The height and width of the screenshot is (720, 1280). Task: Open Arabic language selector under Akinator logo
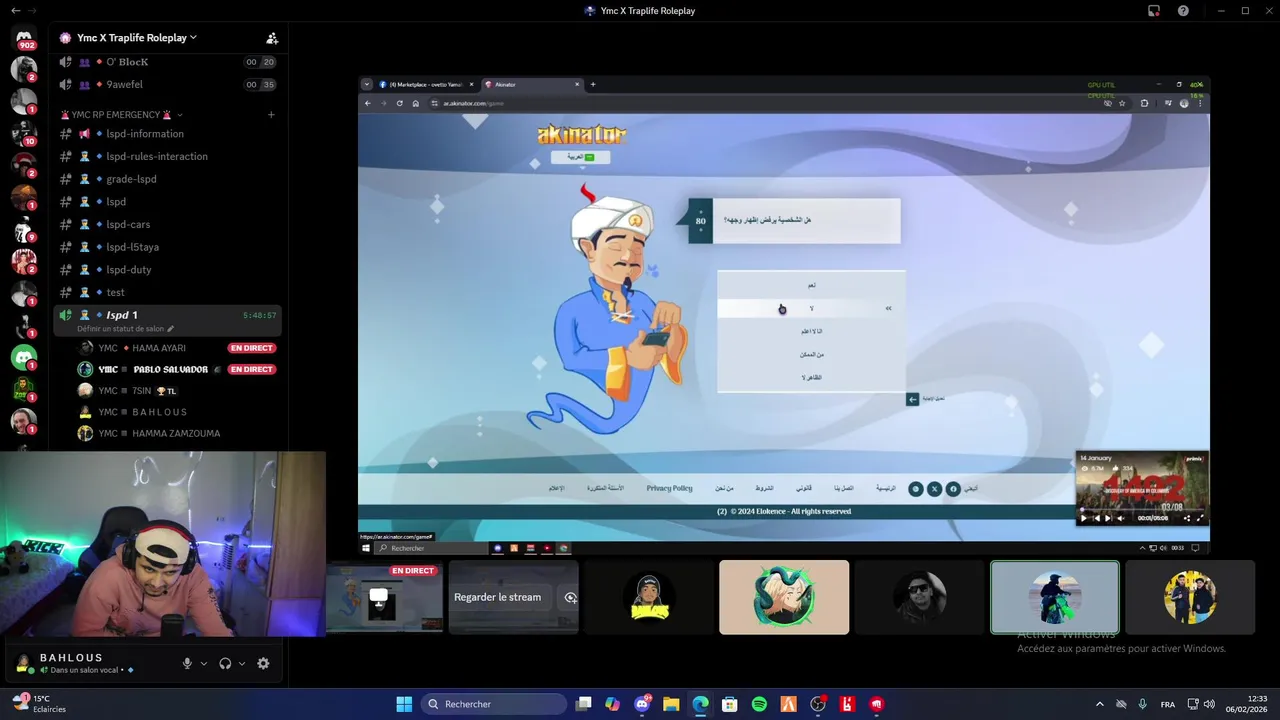coord(581,157)
